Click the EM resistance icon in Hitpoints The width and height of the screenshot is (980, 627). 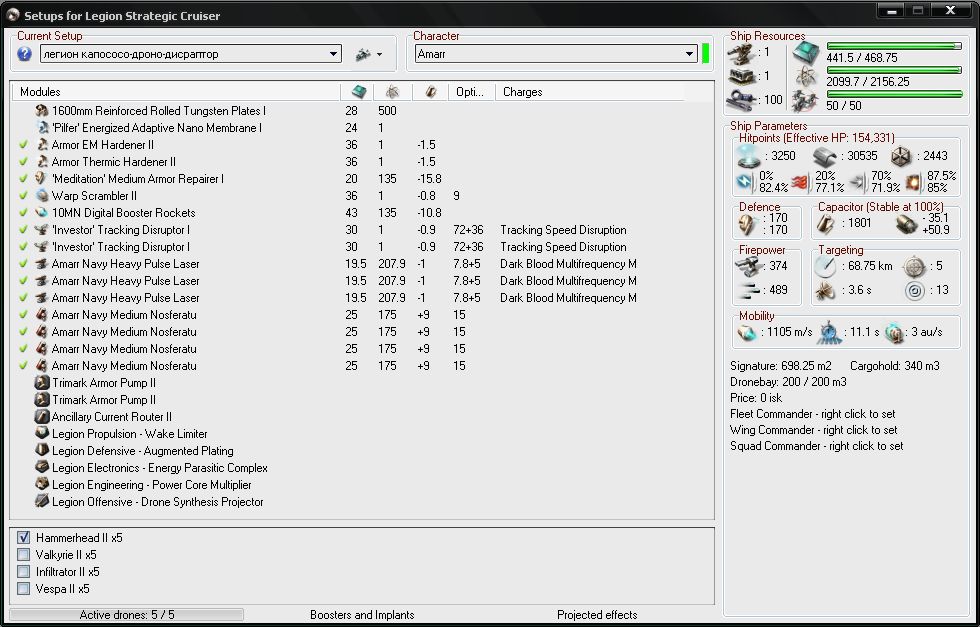click(744, 183)
